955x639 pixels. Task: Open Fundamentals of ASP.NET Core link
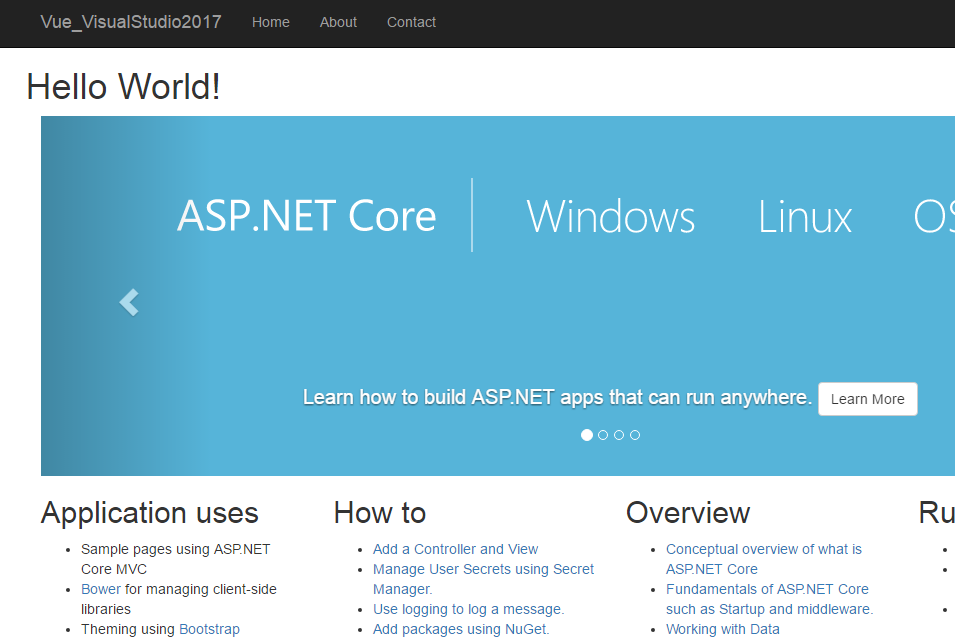click(x=769, y=599)
